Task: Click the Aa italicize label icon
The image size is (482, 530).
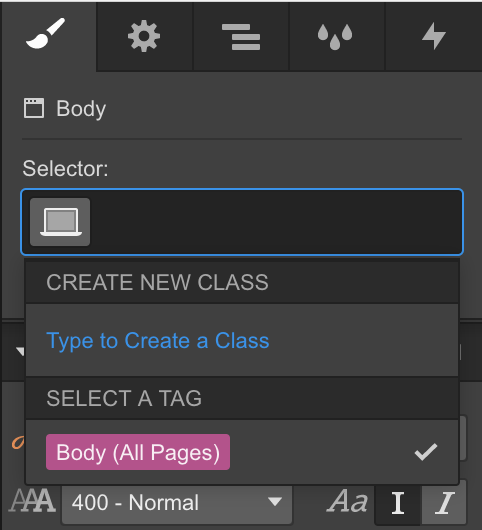Action: pos(347,501)
